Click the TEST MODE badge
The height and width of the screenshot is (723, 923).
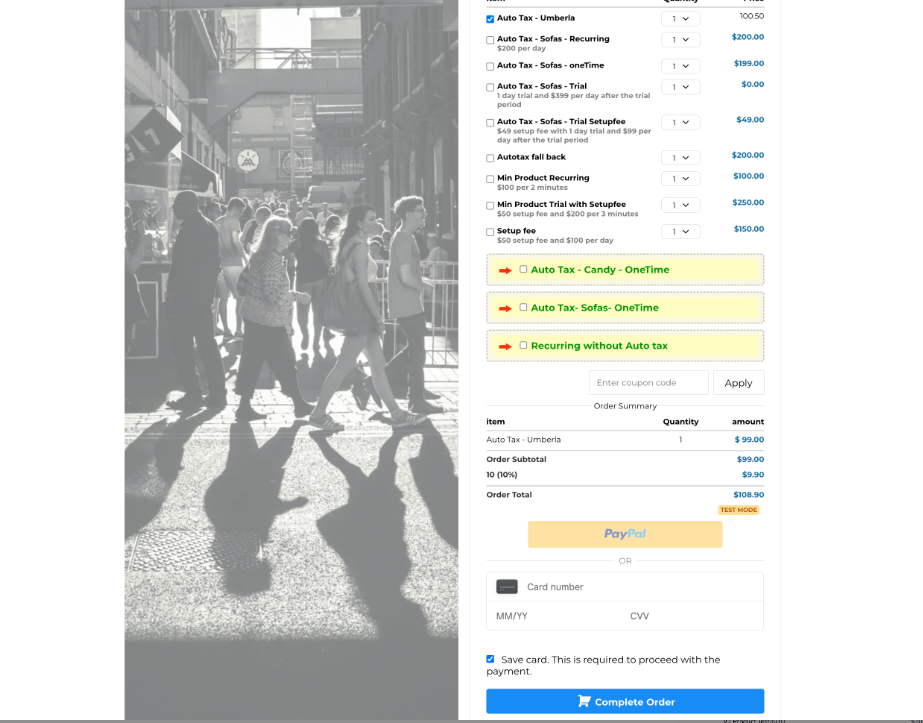[738, 510]
